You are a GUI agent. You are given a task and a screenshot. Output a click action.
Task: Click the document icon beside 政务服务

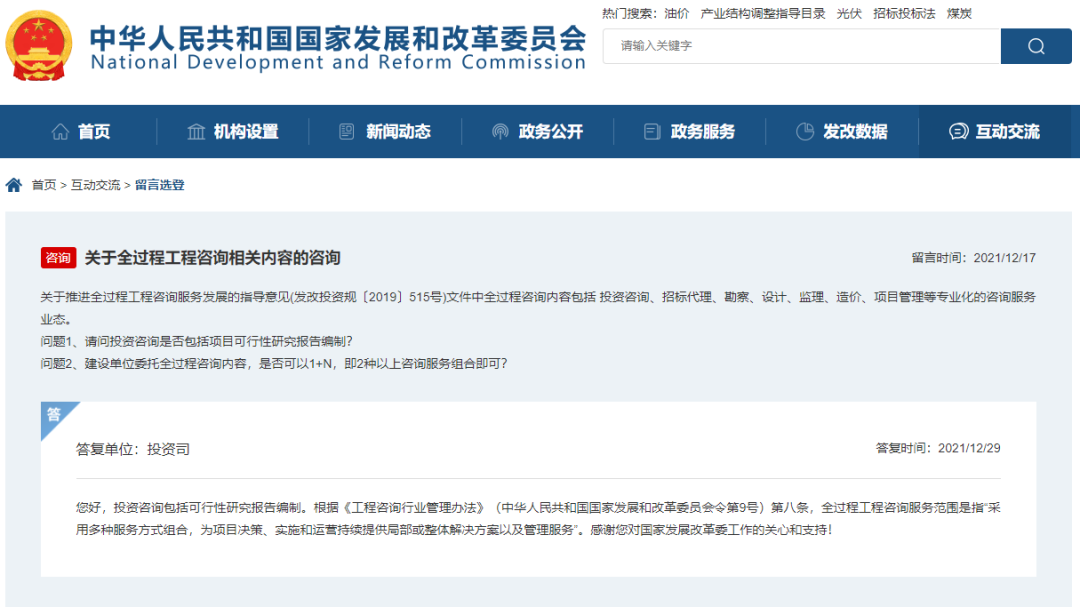click(651, 131)
